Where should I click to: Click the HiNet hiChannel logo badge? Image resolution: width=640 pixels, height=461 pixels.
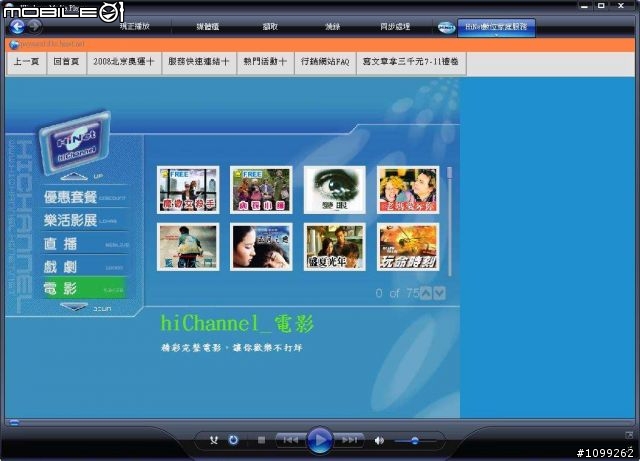click(x=75, y=141)
